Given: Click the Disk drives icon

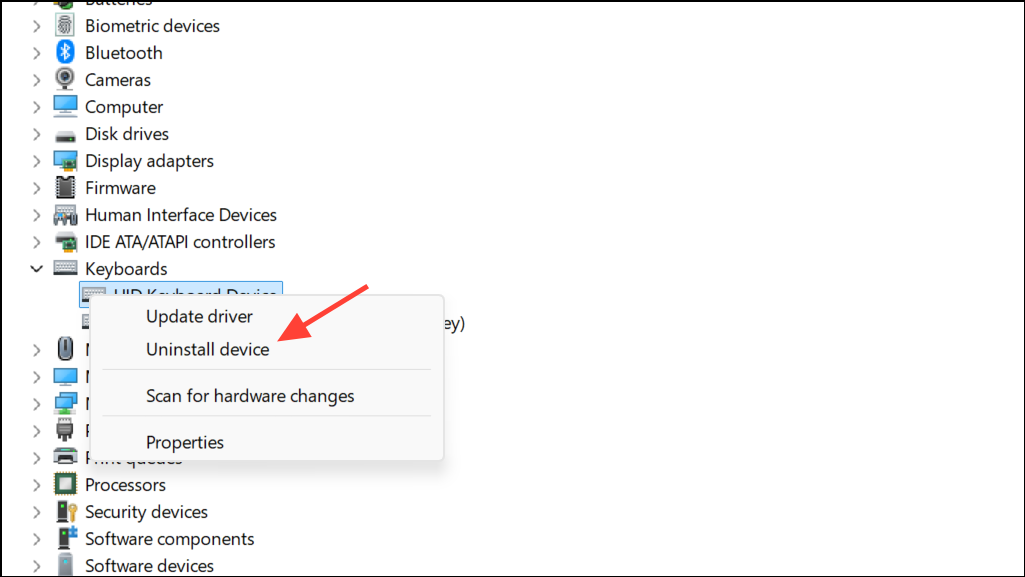Looking at the screenshot, I should pos(65,134).
